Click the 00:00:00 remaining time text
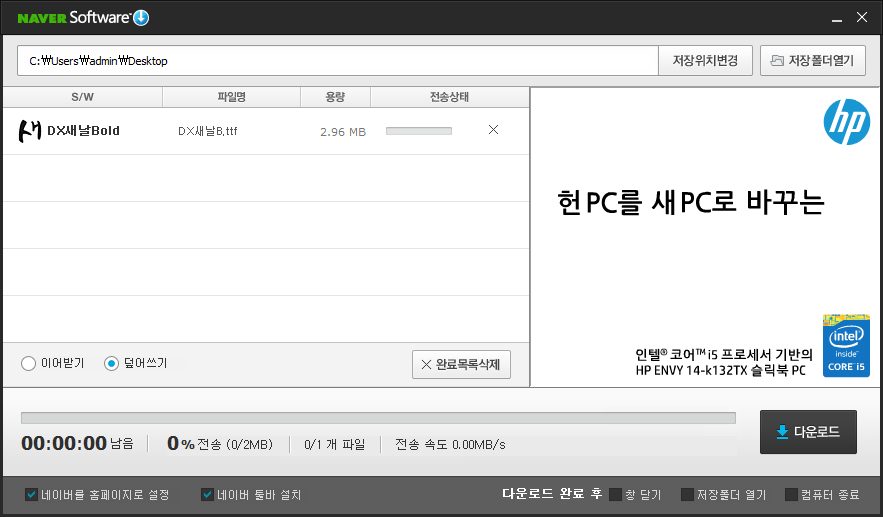This screenshot has height=517, width=883. point(64,444)
